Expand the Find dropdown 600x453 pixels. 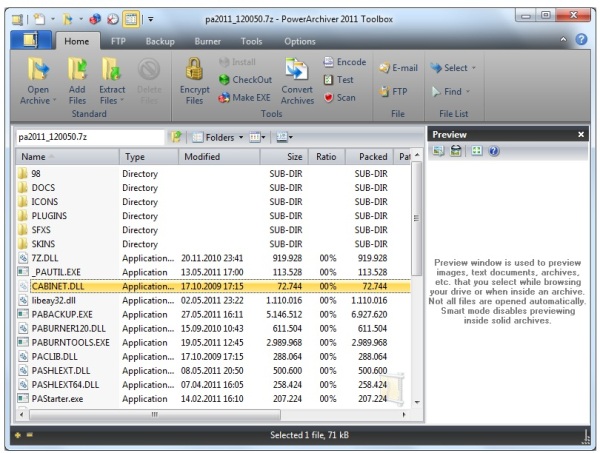(468, 91)
